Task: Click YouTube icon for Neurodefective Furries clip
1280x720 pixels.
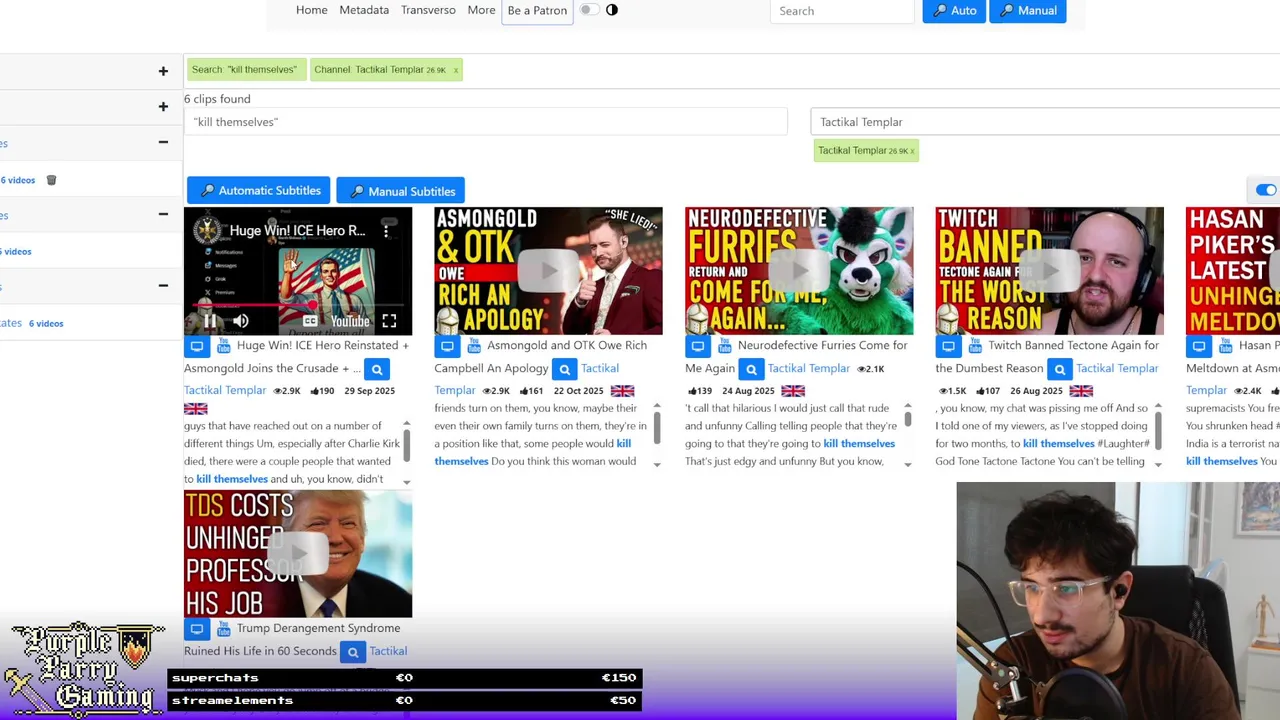Action: 724,346
